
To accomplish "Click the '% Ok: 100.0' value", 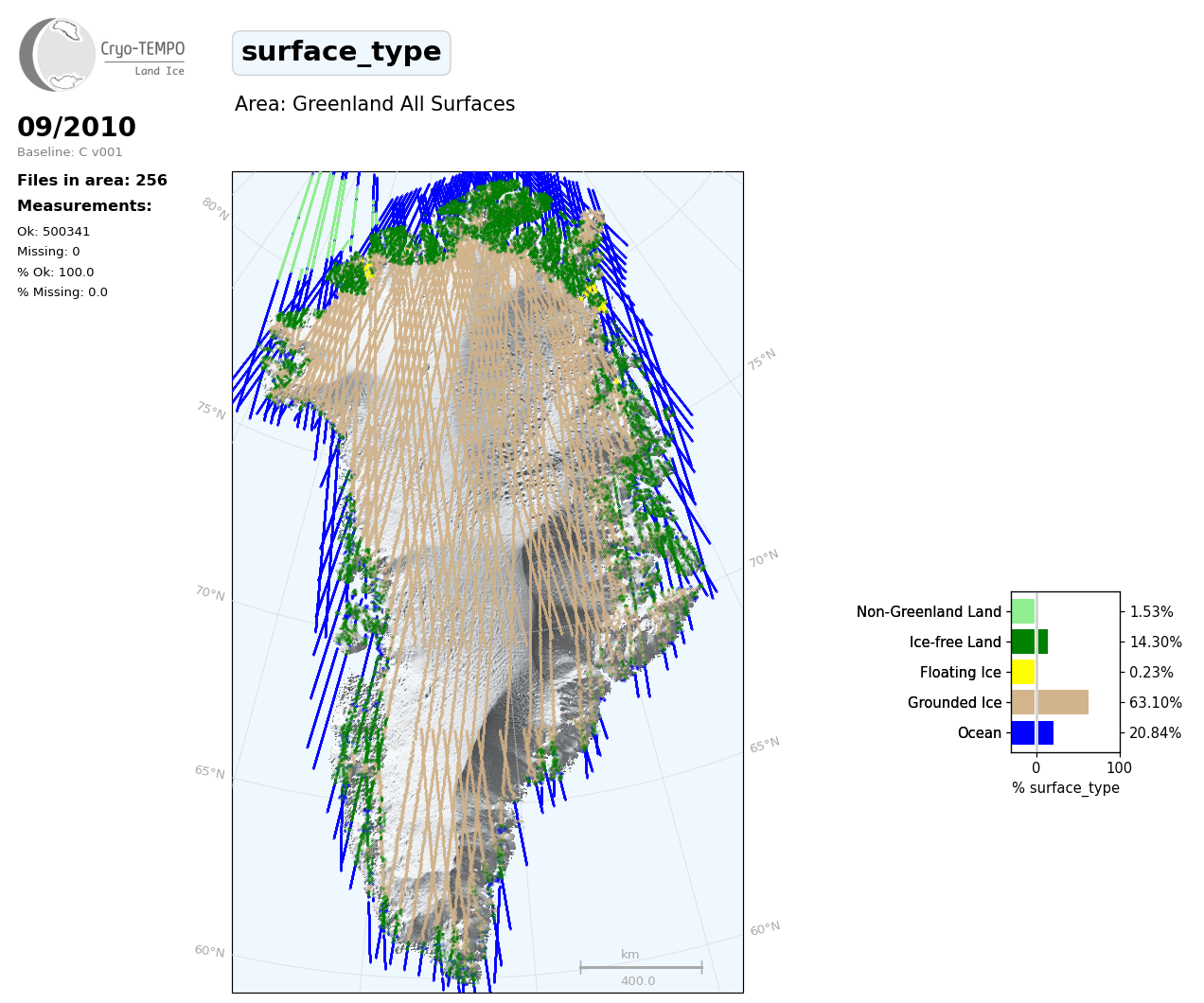I will point(56,273).
